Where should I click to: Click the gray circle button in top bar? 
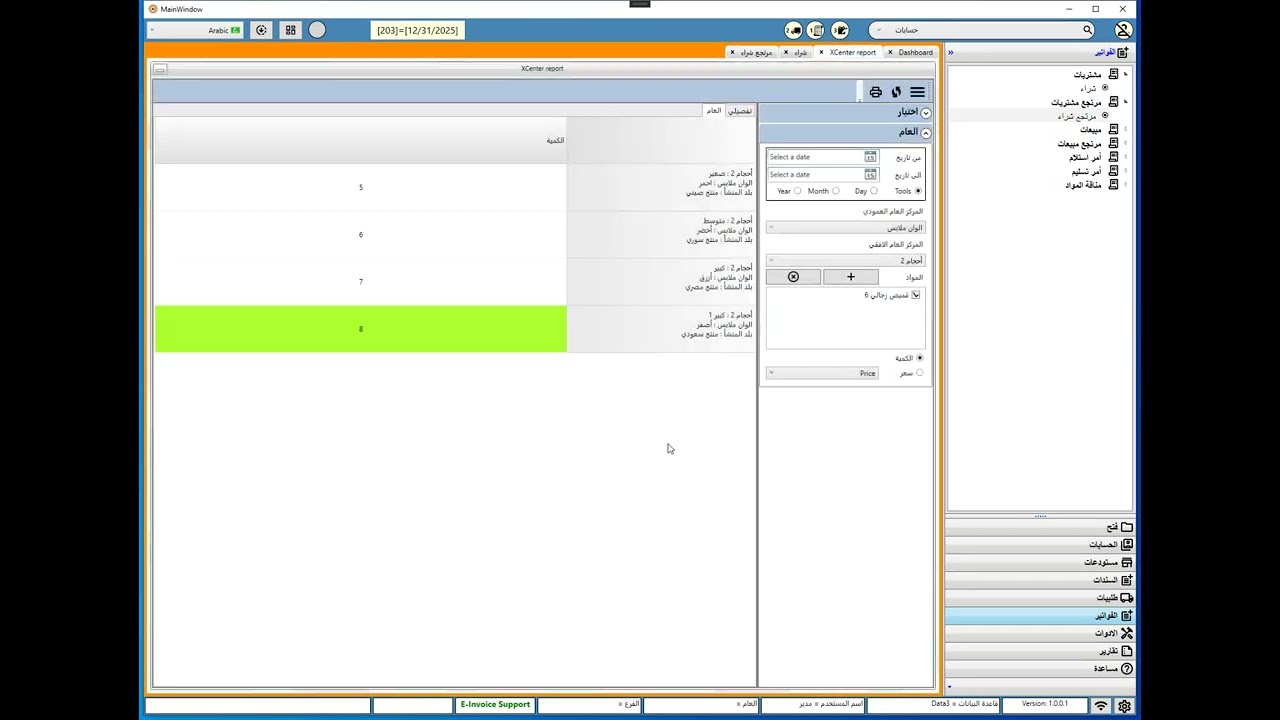(317, 30)
